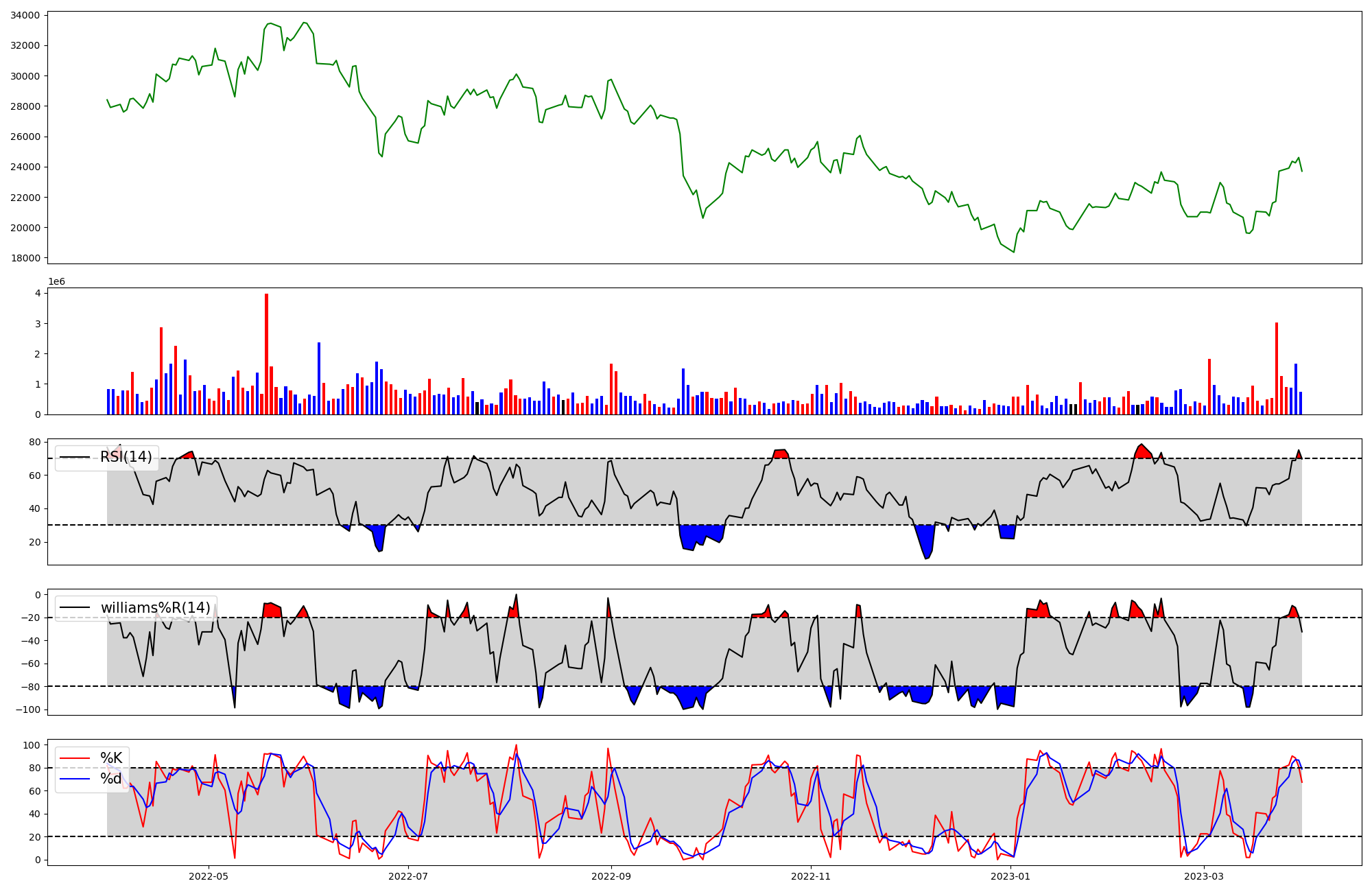
Task: Click the williams%R(14) legend text
Action: click(156, 608)
